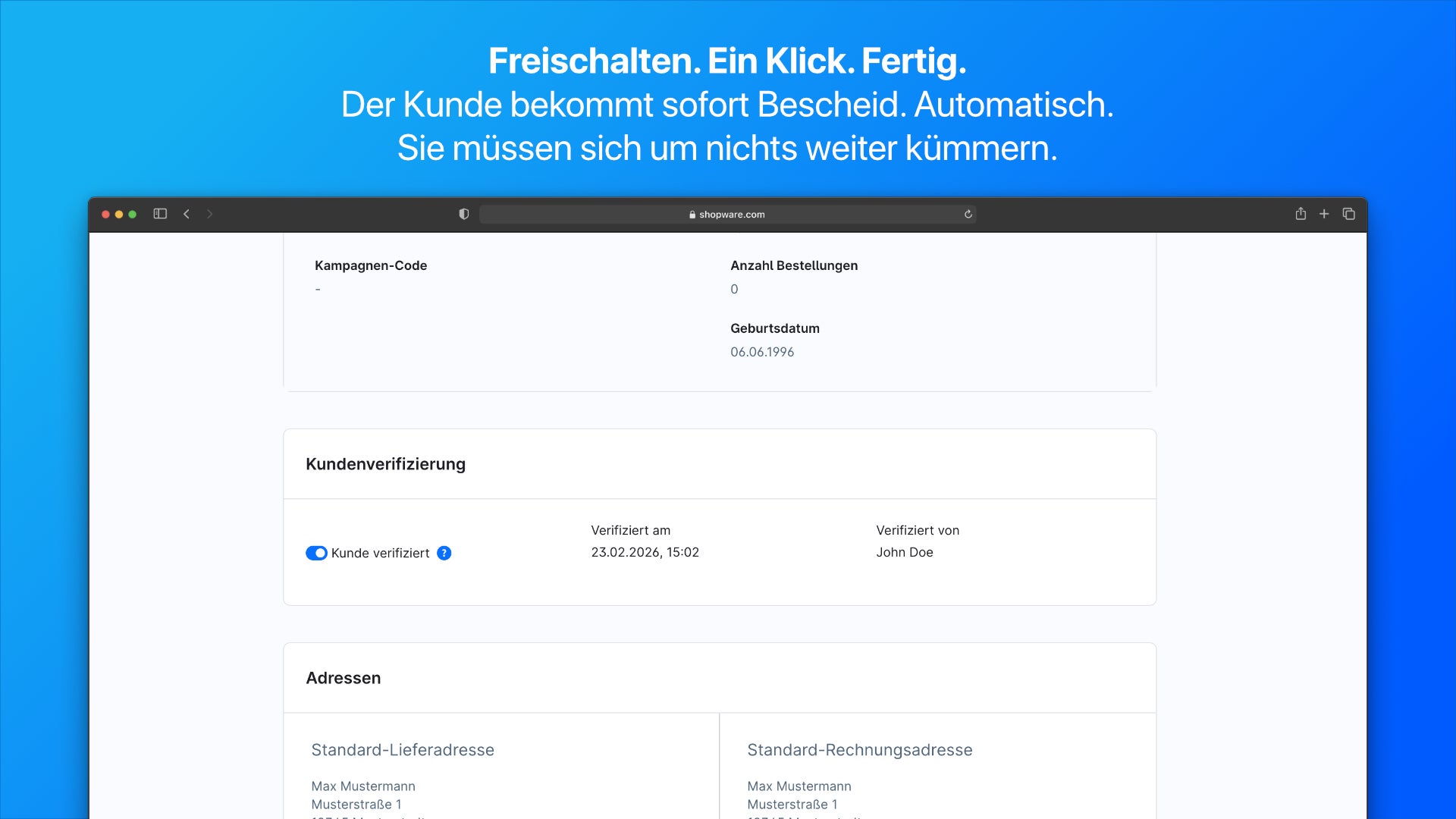This screenshot has width=1456, height=819.
Task: Reload the page with the refresh icon
Action: click(968, 214)
